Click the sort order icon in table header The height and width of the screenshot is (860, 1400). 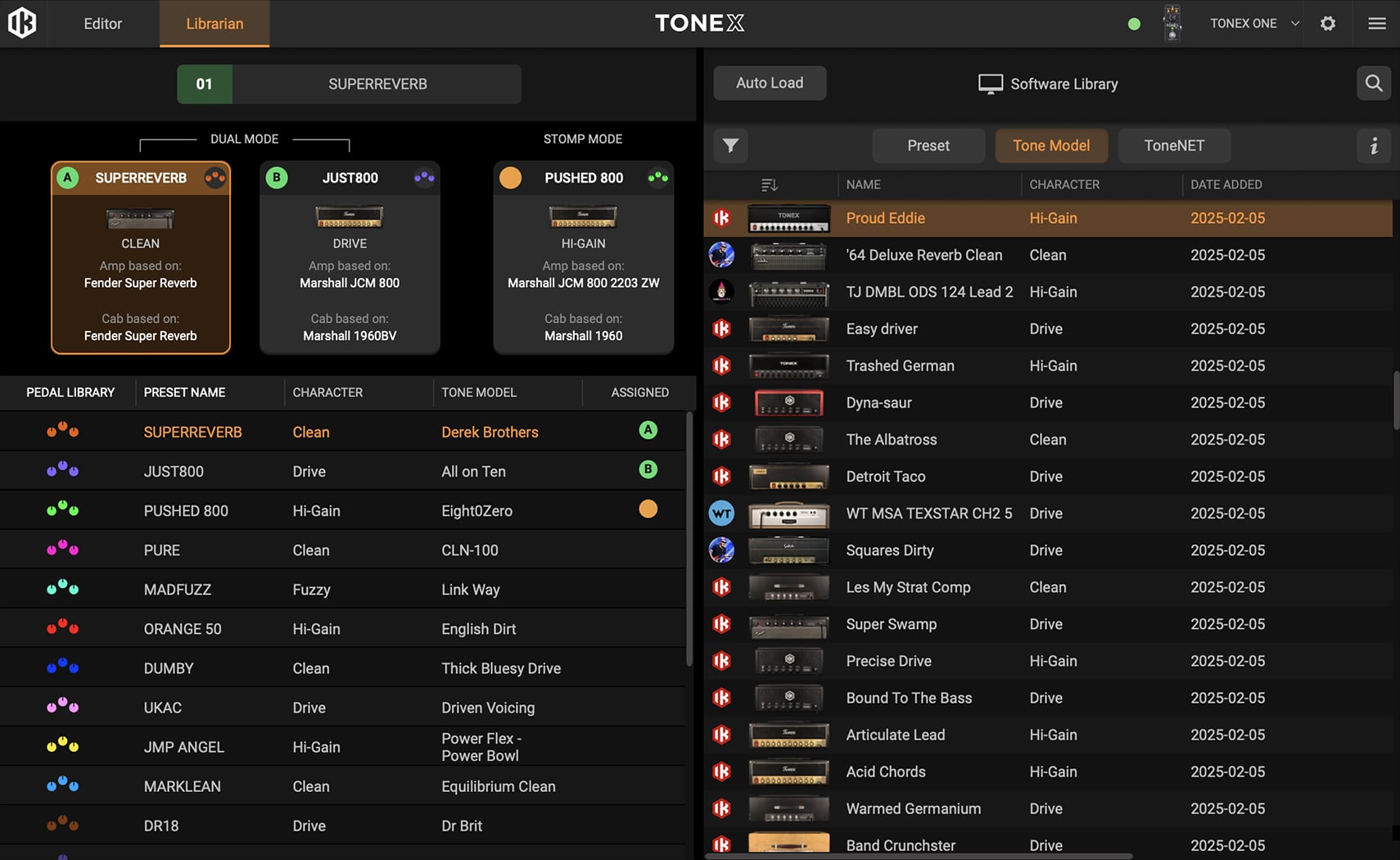pyautogui.click(x=769, y=185)
